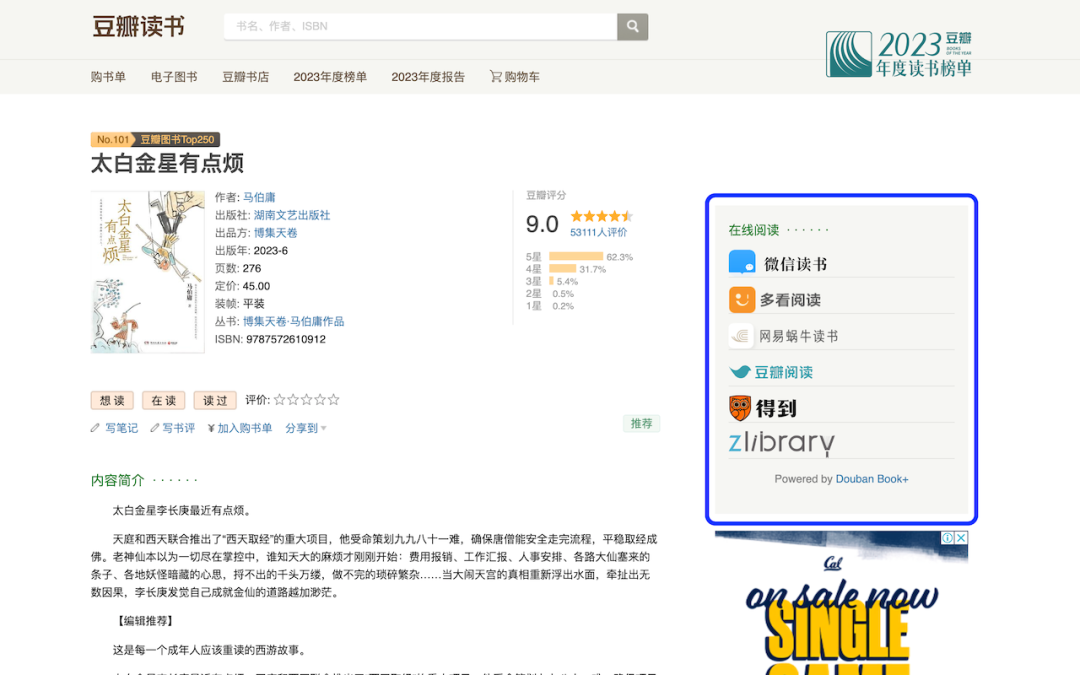Image resolution: width=1080 pixels, height=675 pixels.
Task: Open the series link 博集天卷·马伯庸作品
Action: (x=293, y=321)
